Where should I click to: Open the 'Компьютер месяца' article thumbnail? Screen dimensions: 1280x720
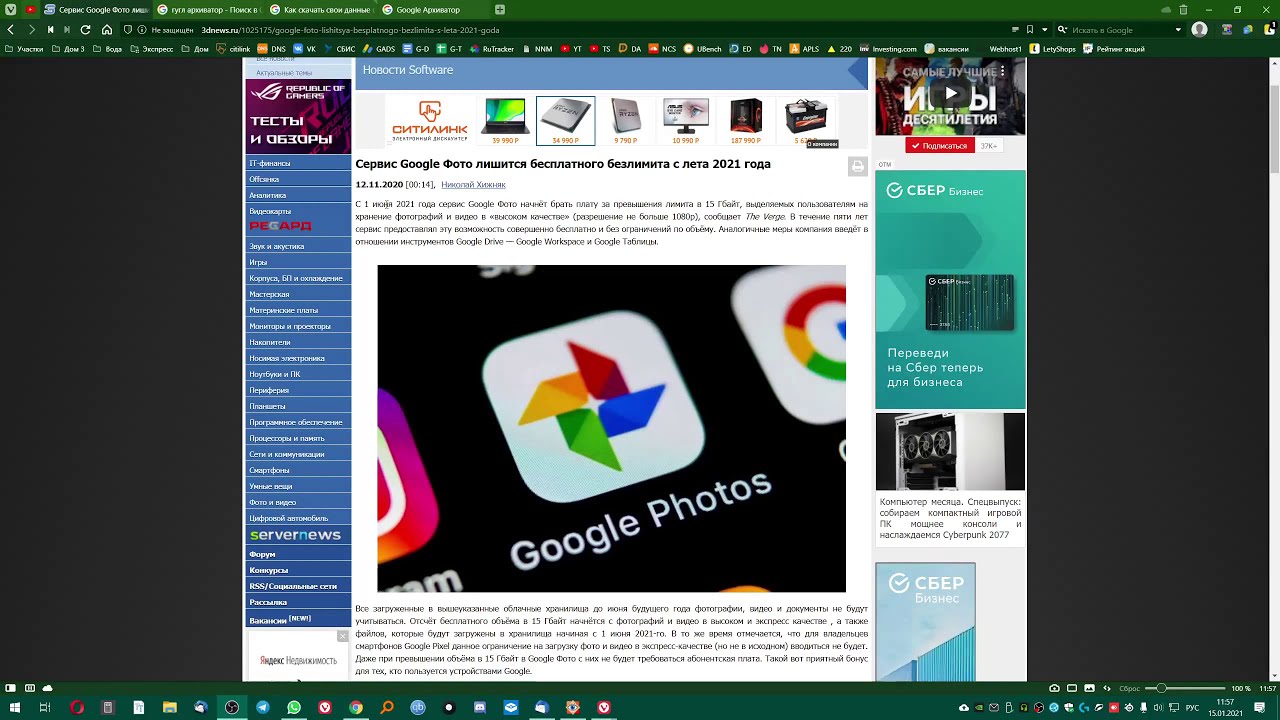950,452
